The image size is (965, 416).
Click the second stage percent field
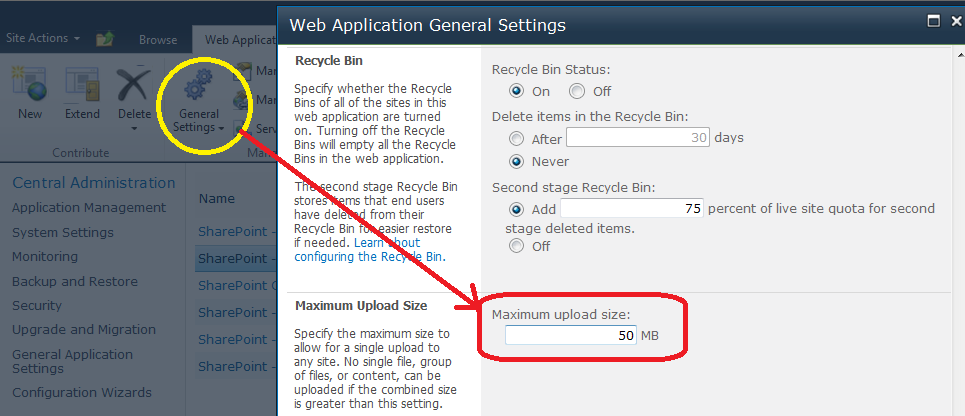coord(631,209)
